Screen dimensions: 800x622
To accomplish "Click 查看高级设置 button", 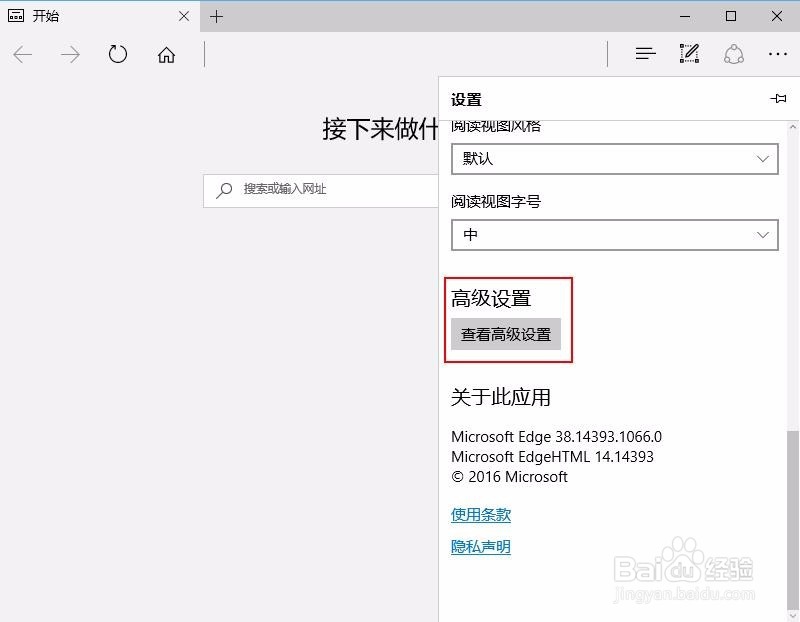I will (506, 334).
